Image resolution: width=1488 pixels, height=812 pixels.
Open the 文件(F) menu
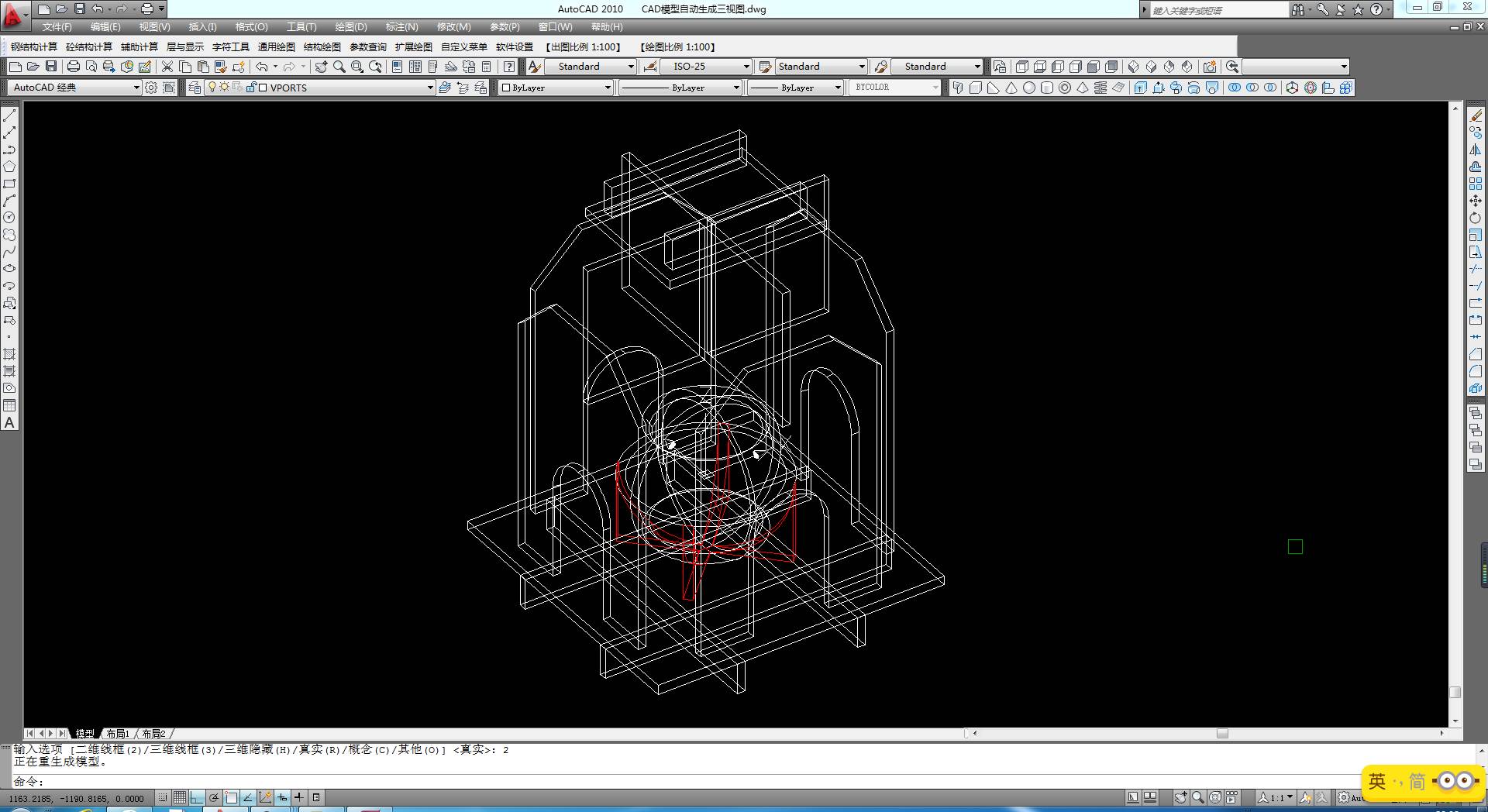[57, 27]
